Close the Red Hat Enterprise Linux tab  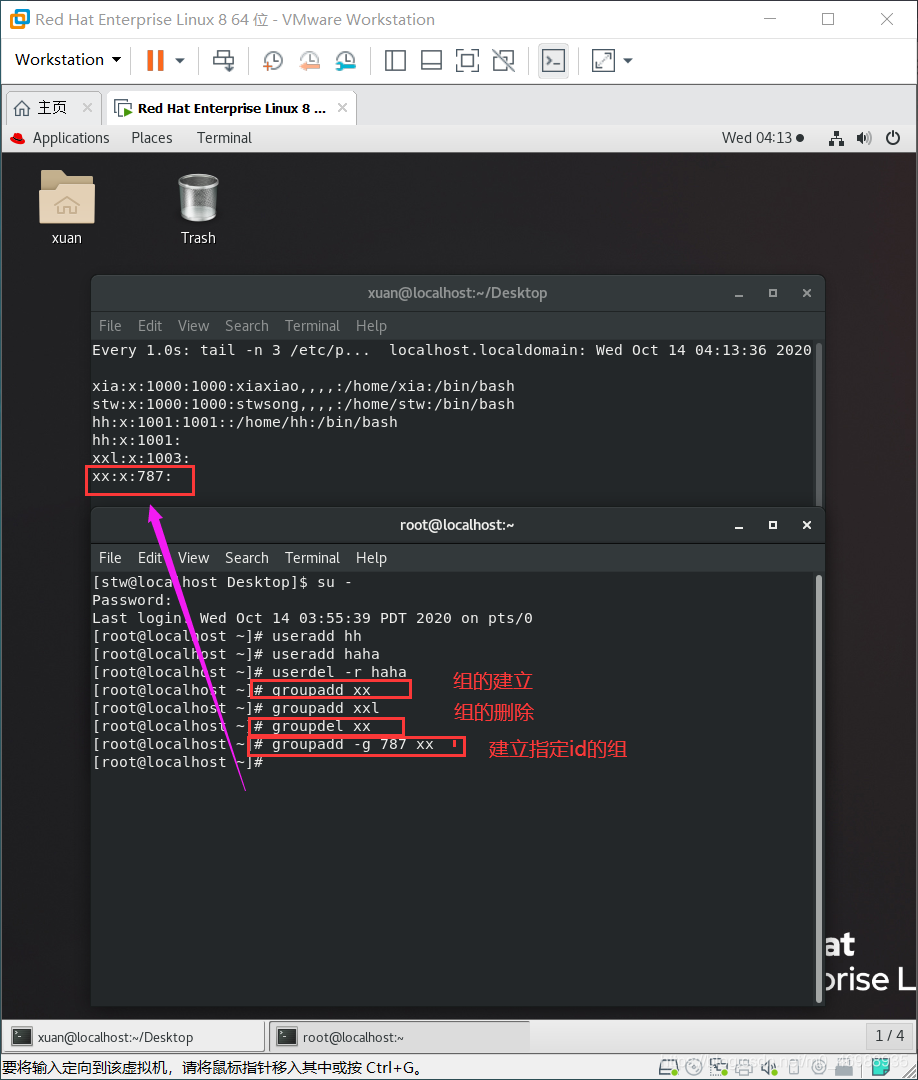click(x=342, y=107)
